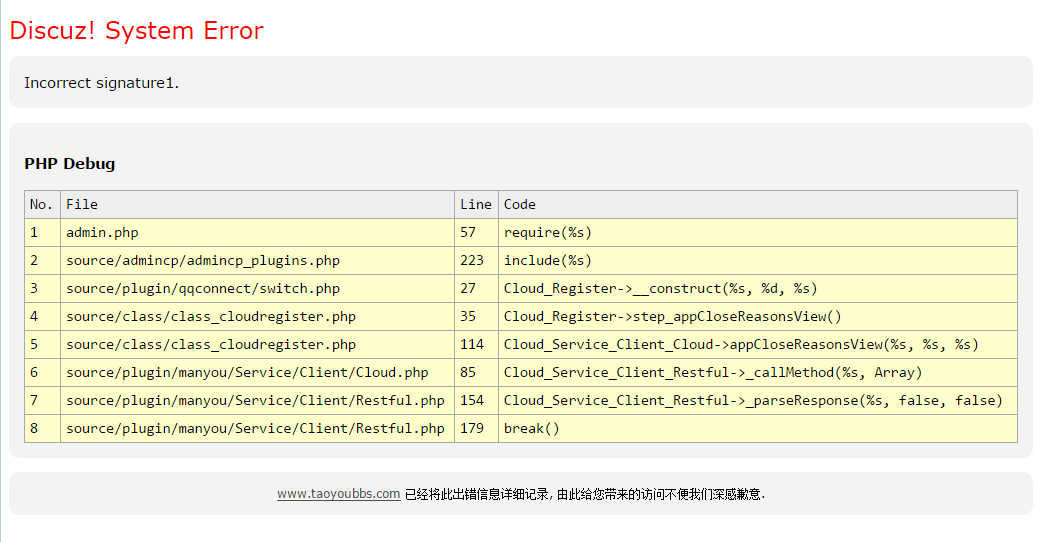Select the Chinese apology message in footer

pos(585,494)
